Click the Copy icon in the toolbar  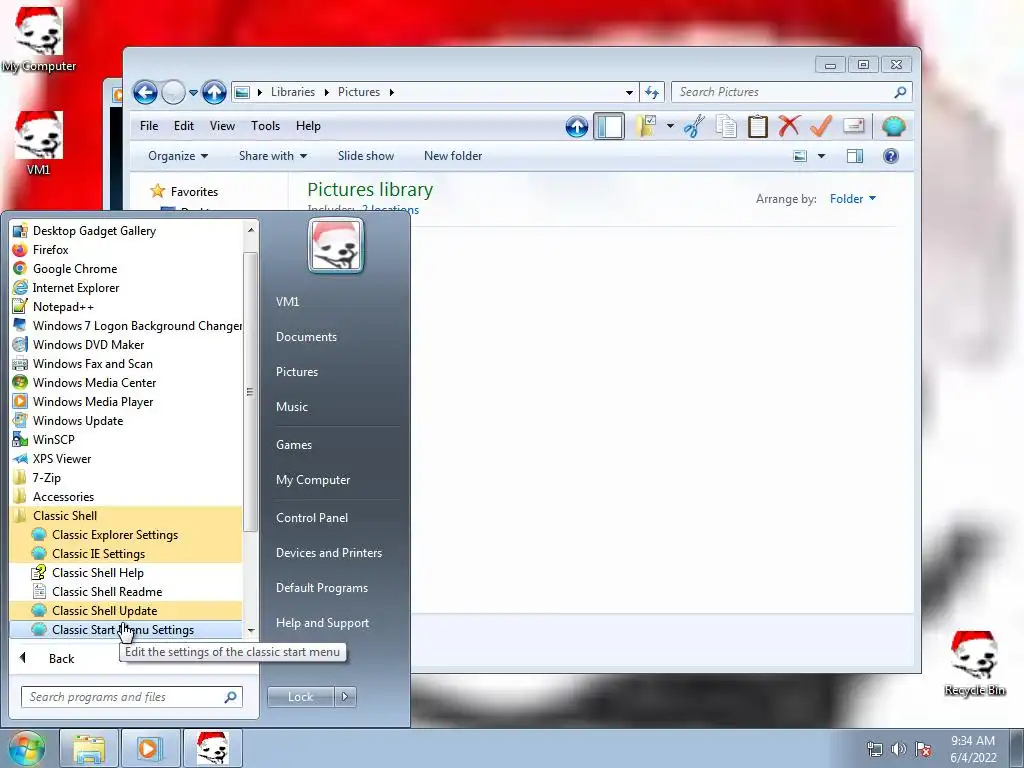[726, 126]
